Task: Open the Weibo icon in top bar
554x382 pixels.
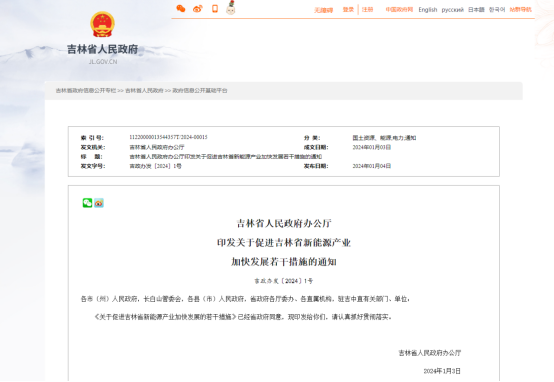Action: click(198, 9)
